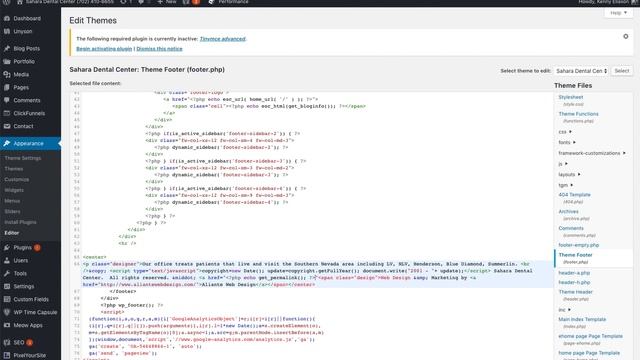Open PixelYourSite sidebar icon
This screenshot has width=640, height=360.
(7, 356)
